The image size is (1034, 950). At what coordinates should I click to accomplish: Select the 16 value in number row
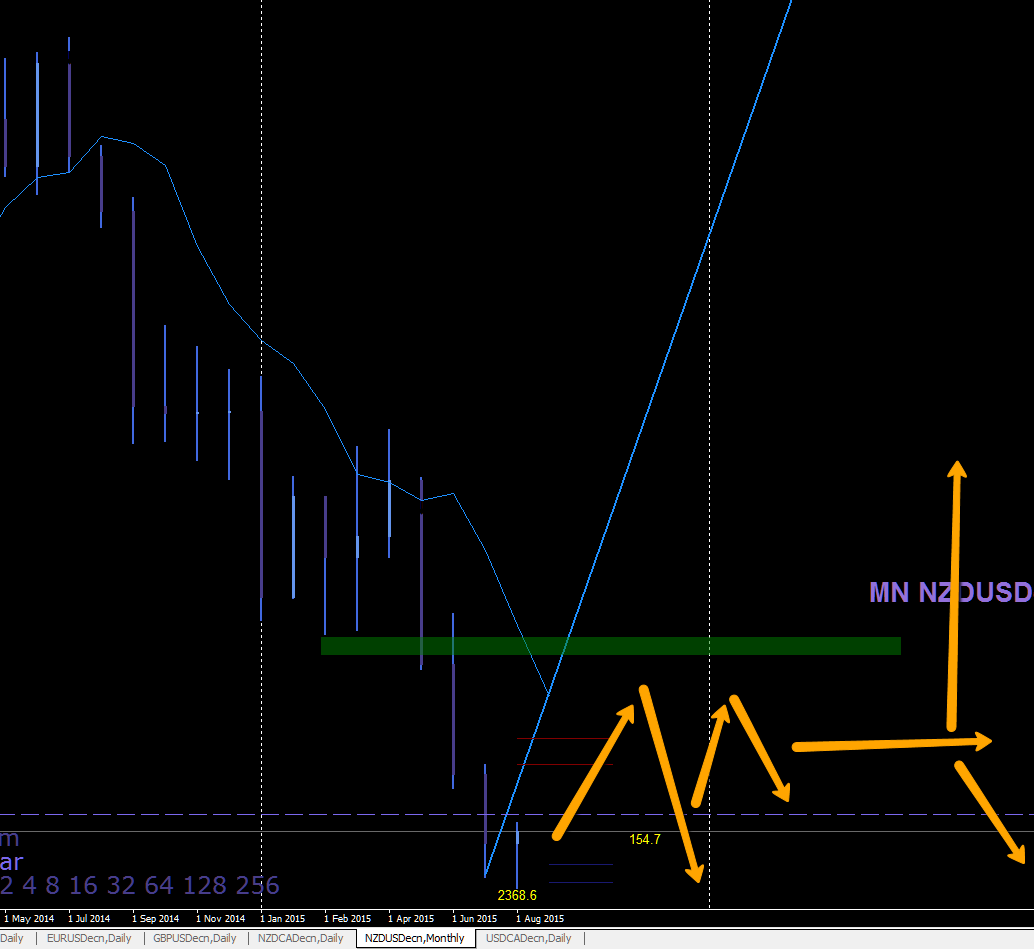tap(83, 885)
